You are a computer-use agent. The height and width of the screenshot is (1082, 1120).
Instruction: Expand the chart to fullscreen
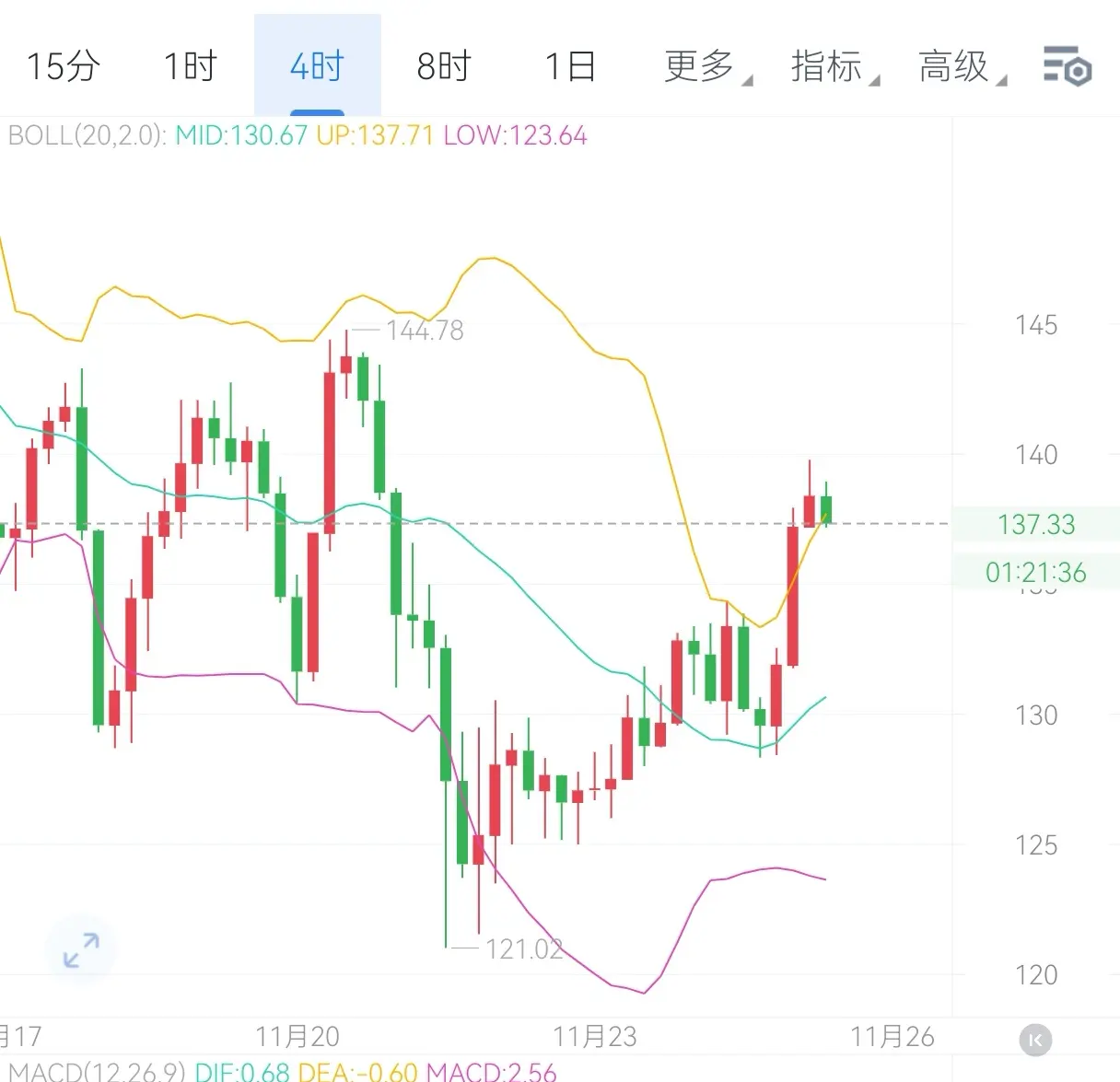coord(81,950)
